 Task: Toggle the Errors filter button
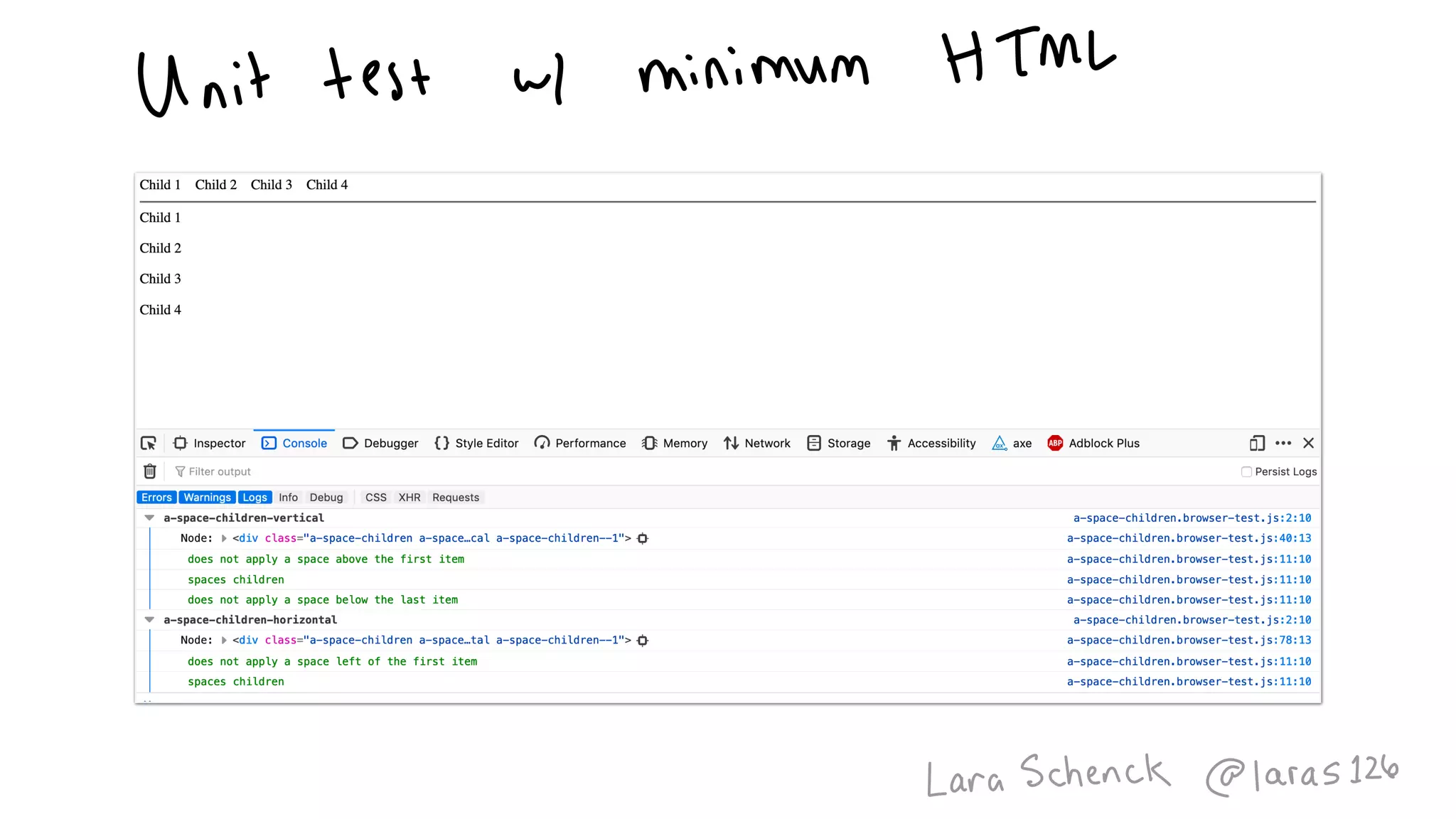click(x=156, y=498)
